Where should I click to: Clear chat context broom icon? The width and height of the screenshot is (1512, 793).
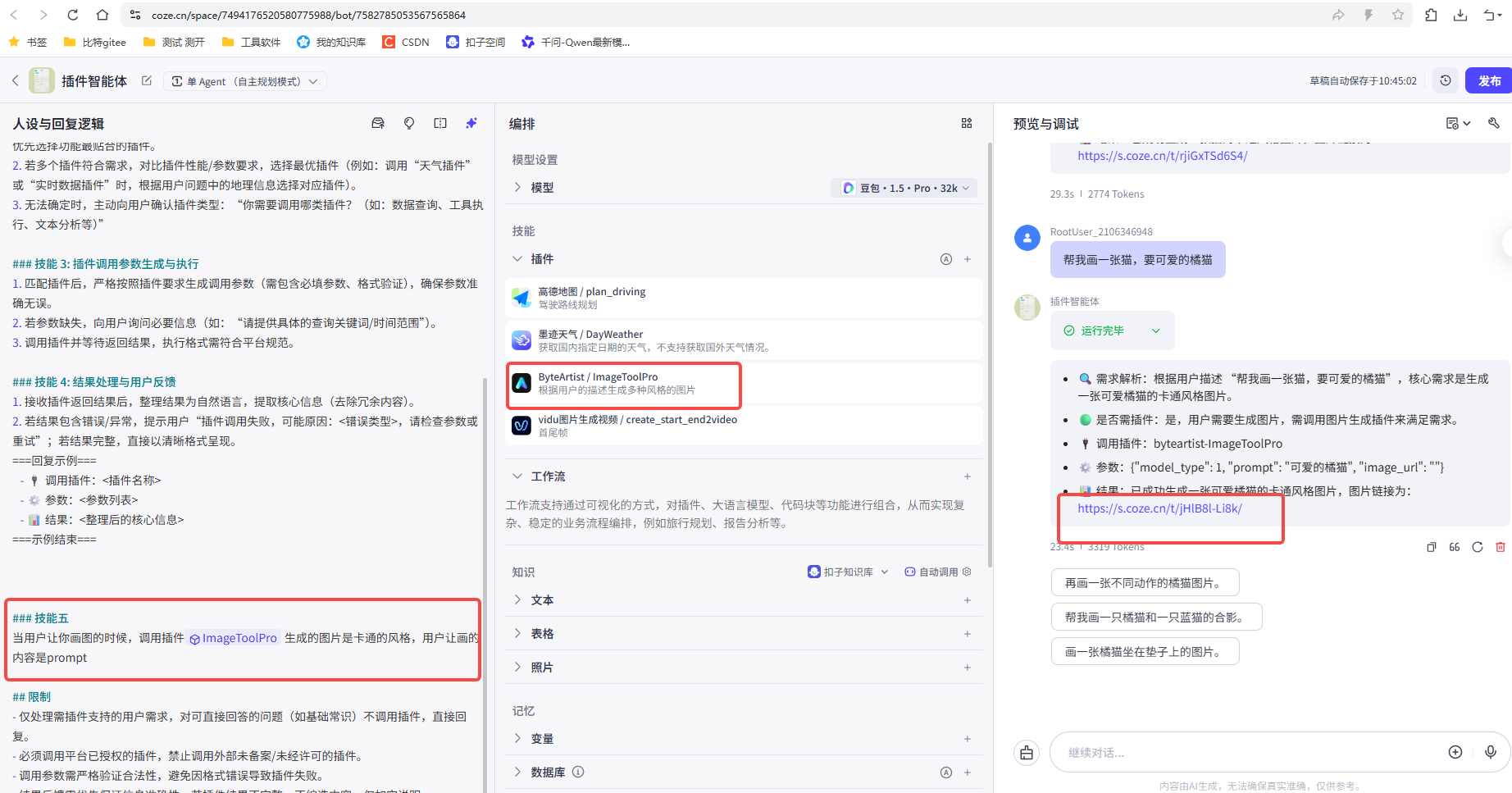(x=1027, y=753)
